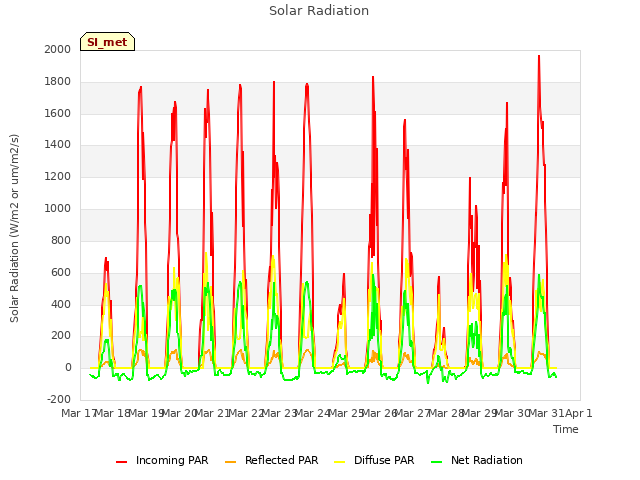This screenshot has height=480, width=640.
Task: Click the Mar 17 x-axis label
Action: [x=78, y=413]
